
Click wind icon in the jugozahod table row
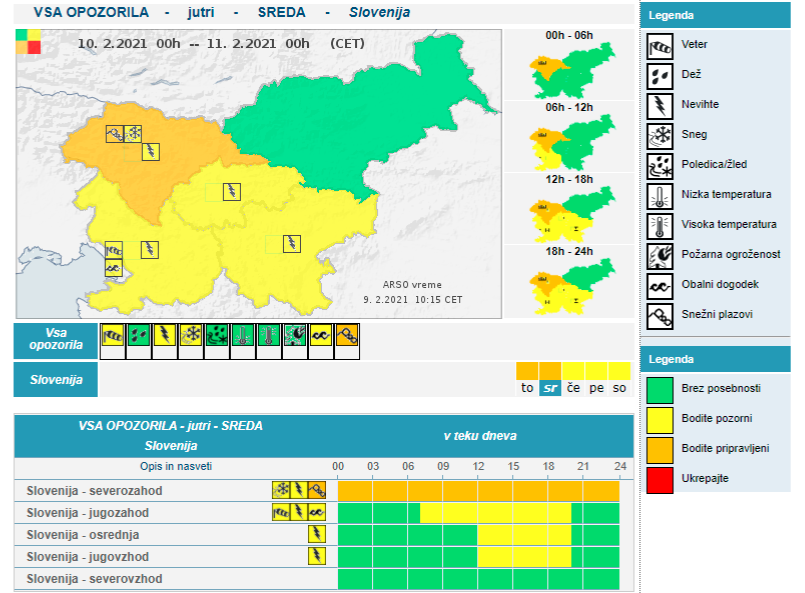pos(282,512)
